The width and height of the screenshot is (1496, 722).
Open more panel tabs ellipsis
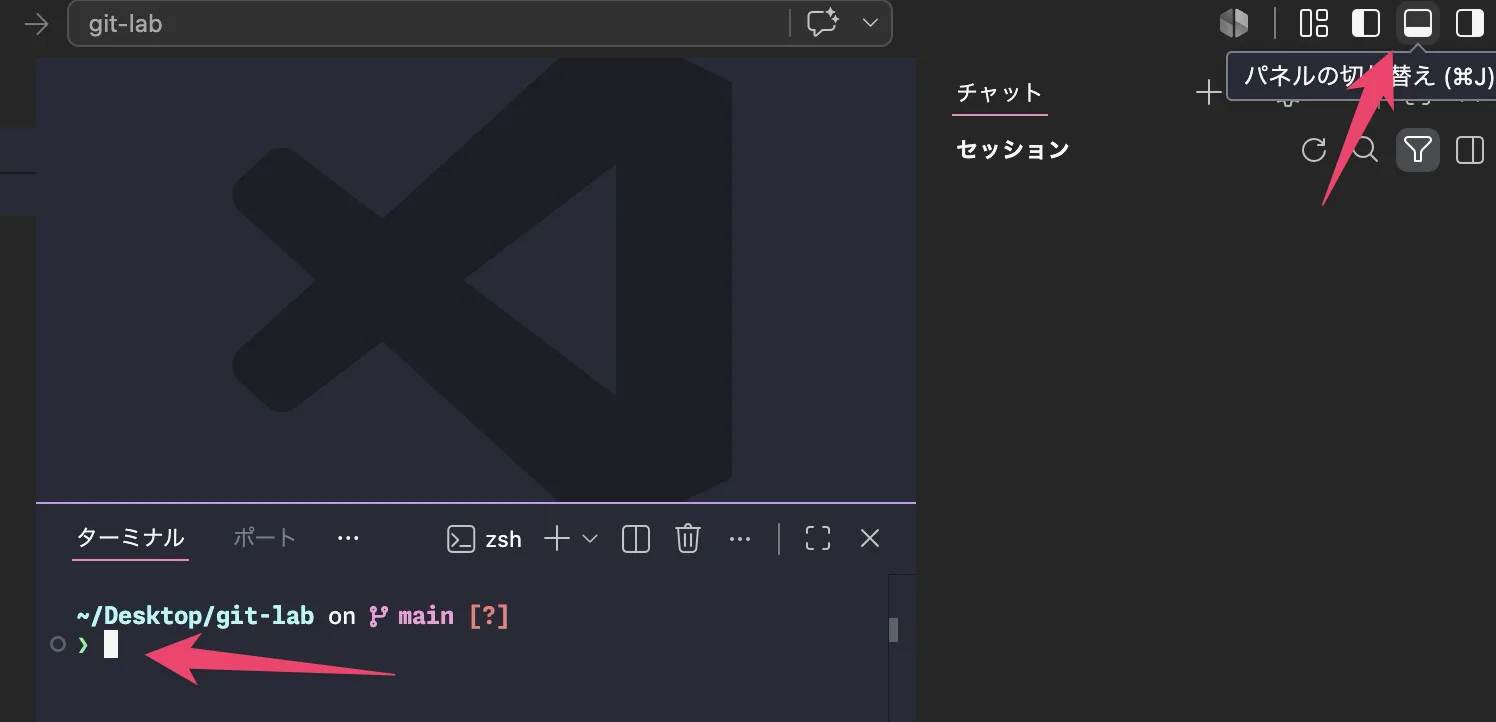pos(348,538)
